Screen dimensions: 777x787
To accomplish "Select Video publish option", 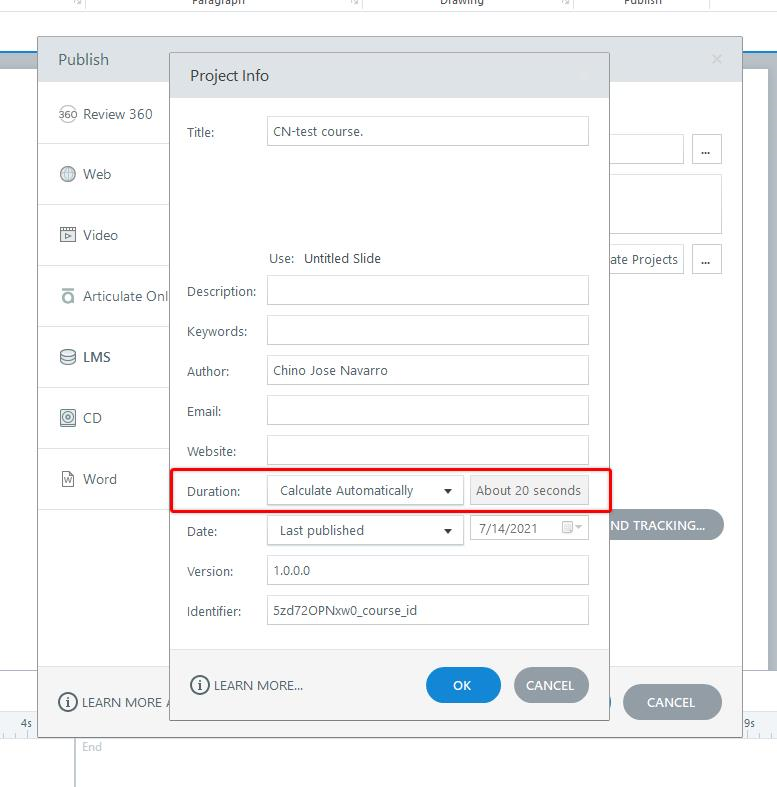I will coord(104,235).
